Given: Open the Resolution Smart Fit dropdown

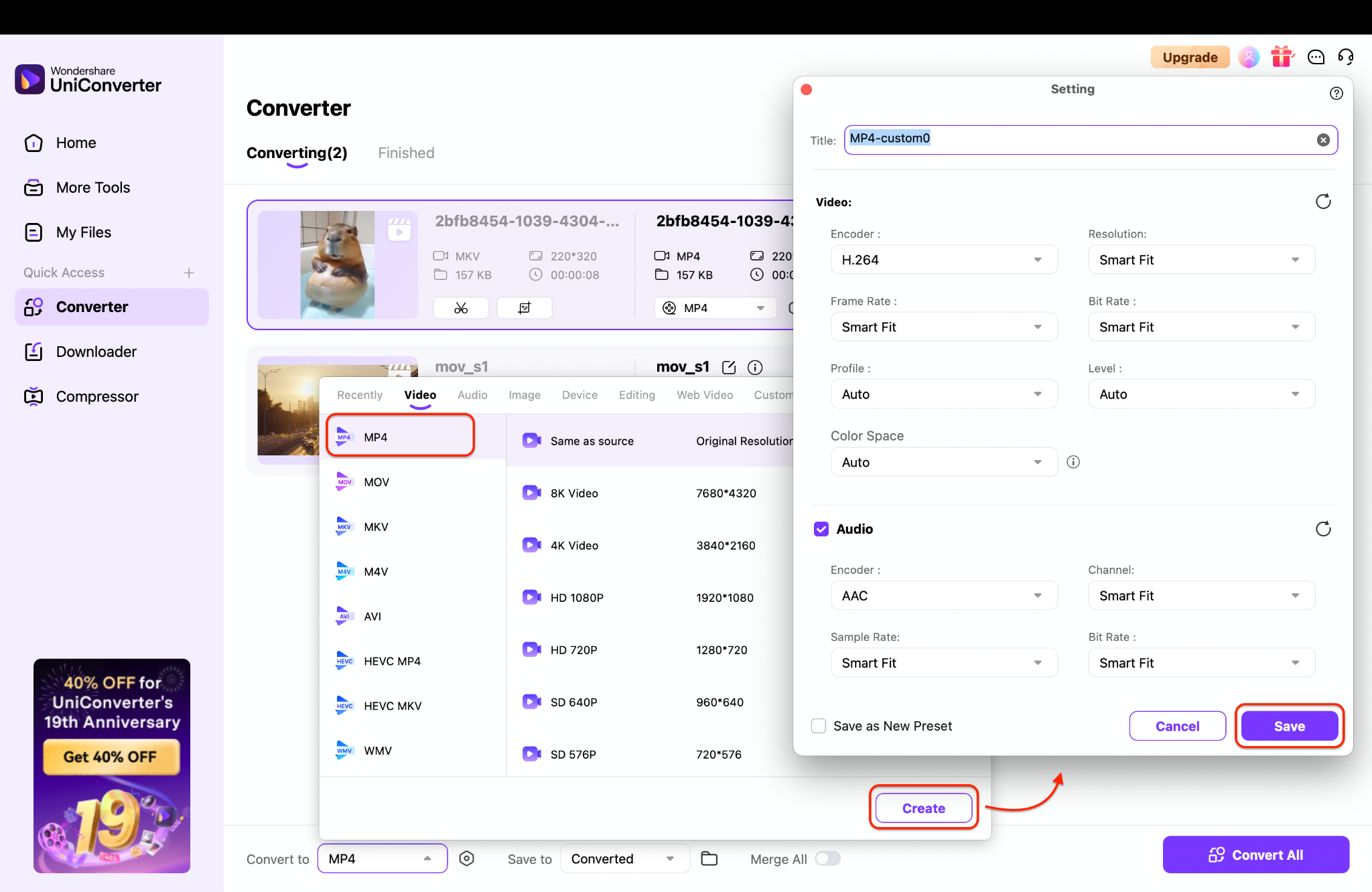Looking at the screenshot, I should tap(1202, 260).
